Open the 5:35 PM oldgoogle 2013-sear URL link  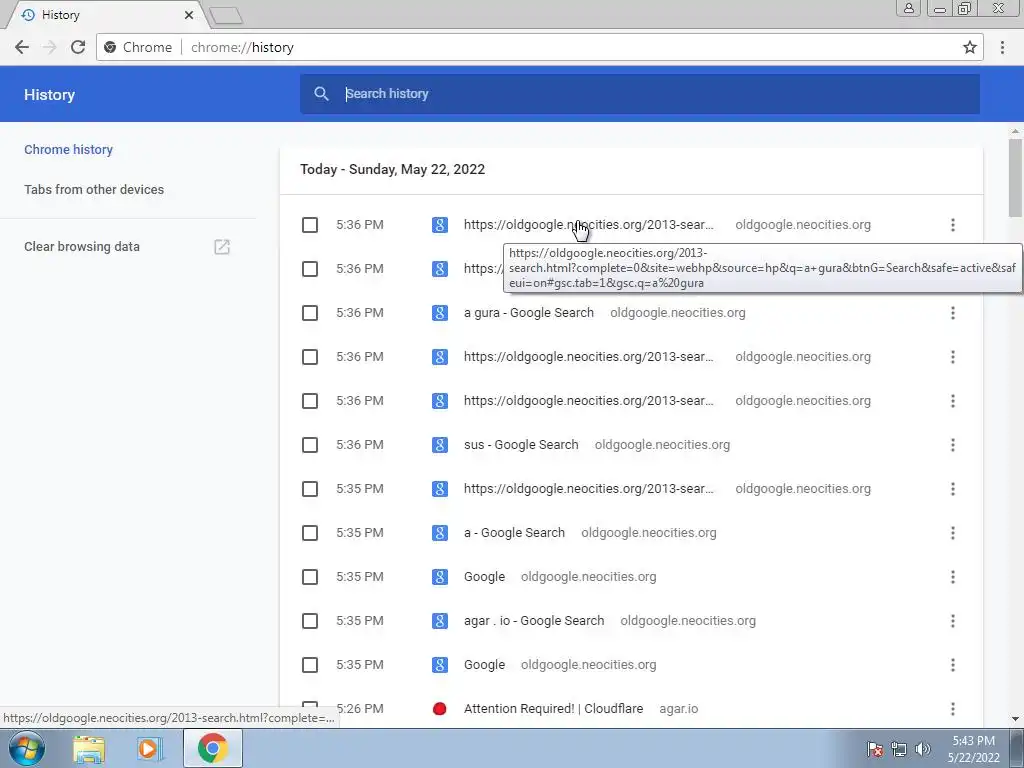(588, 489)
